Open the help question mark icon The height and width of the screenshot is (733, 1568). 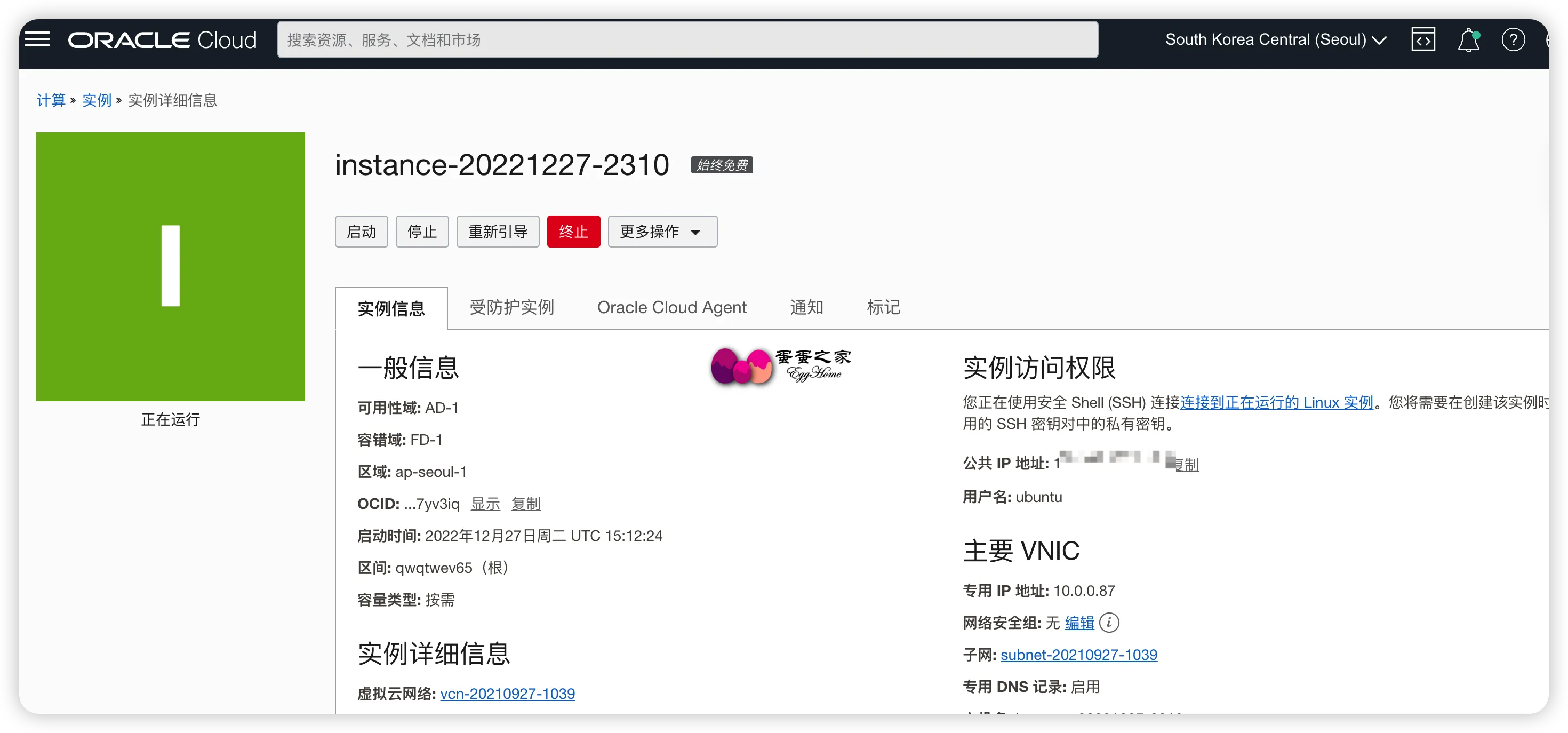tap(1513, 40)
